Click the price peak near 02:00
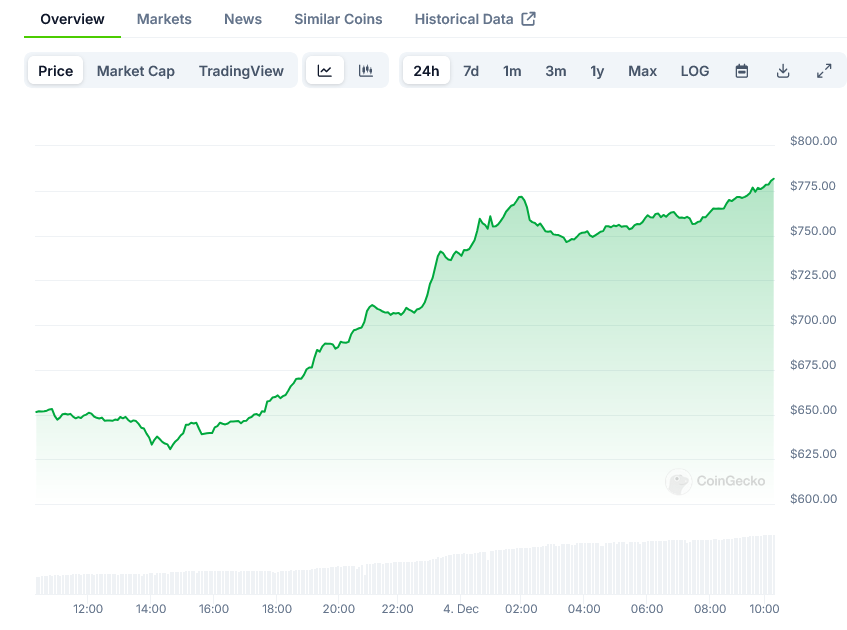Viewport: 847px width, 630px height. click(521, 197)
